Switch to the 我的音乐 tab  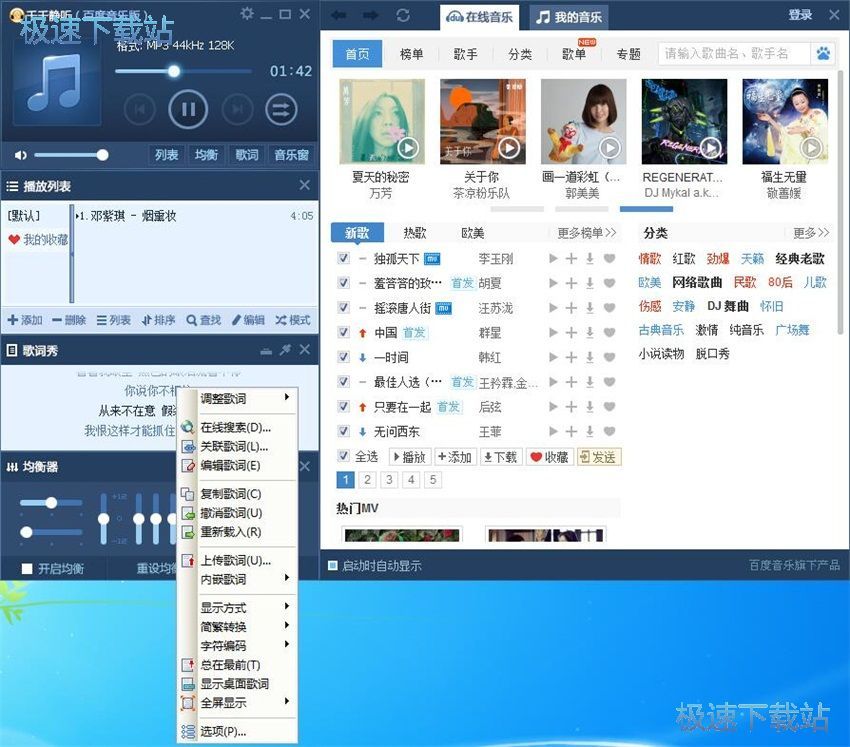(568, 17)
